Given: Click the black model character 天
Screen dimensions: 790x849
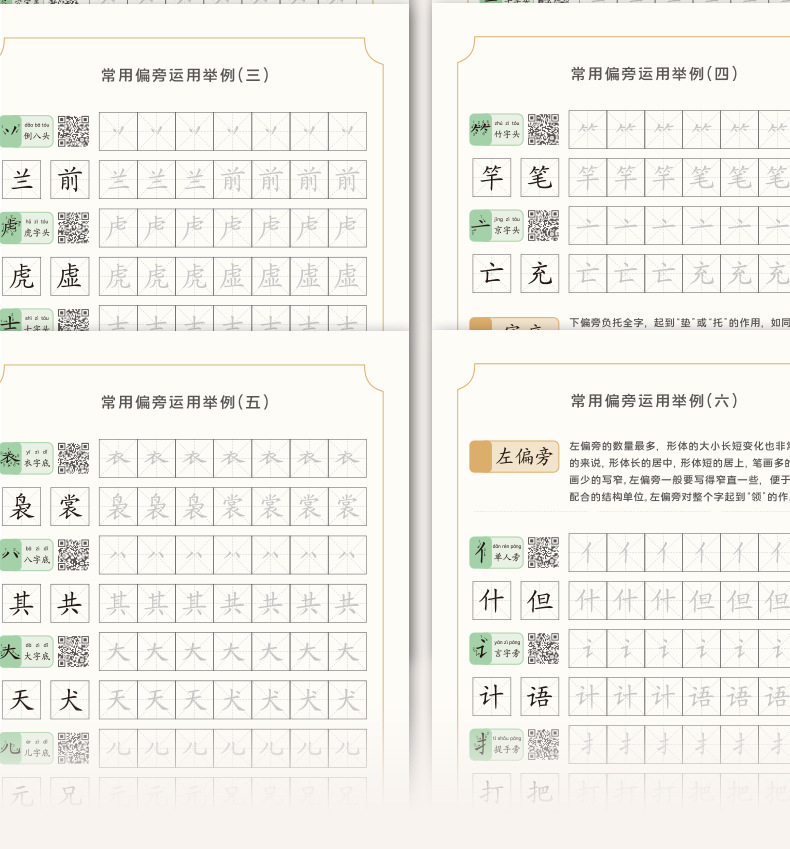Looking at the screenshot, I should [x=22, y=700].
